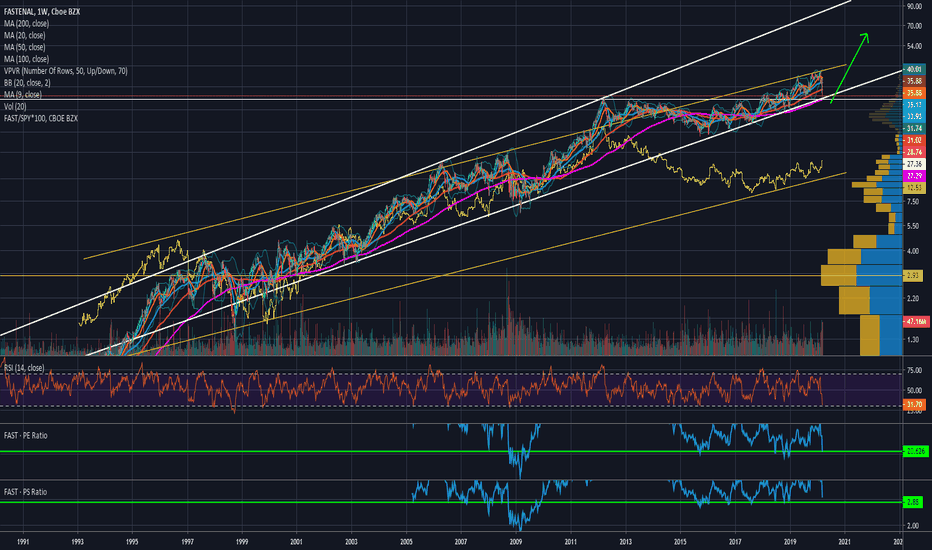Click the white 27.36 price tag

click(914, 164)
